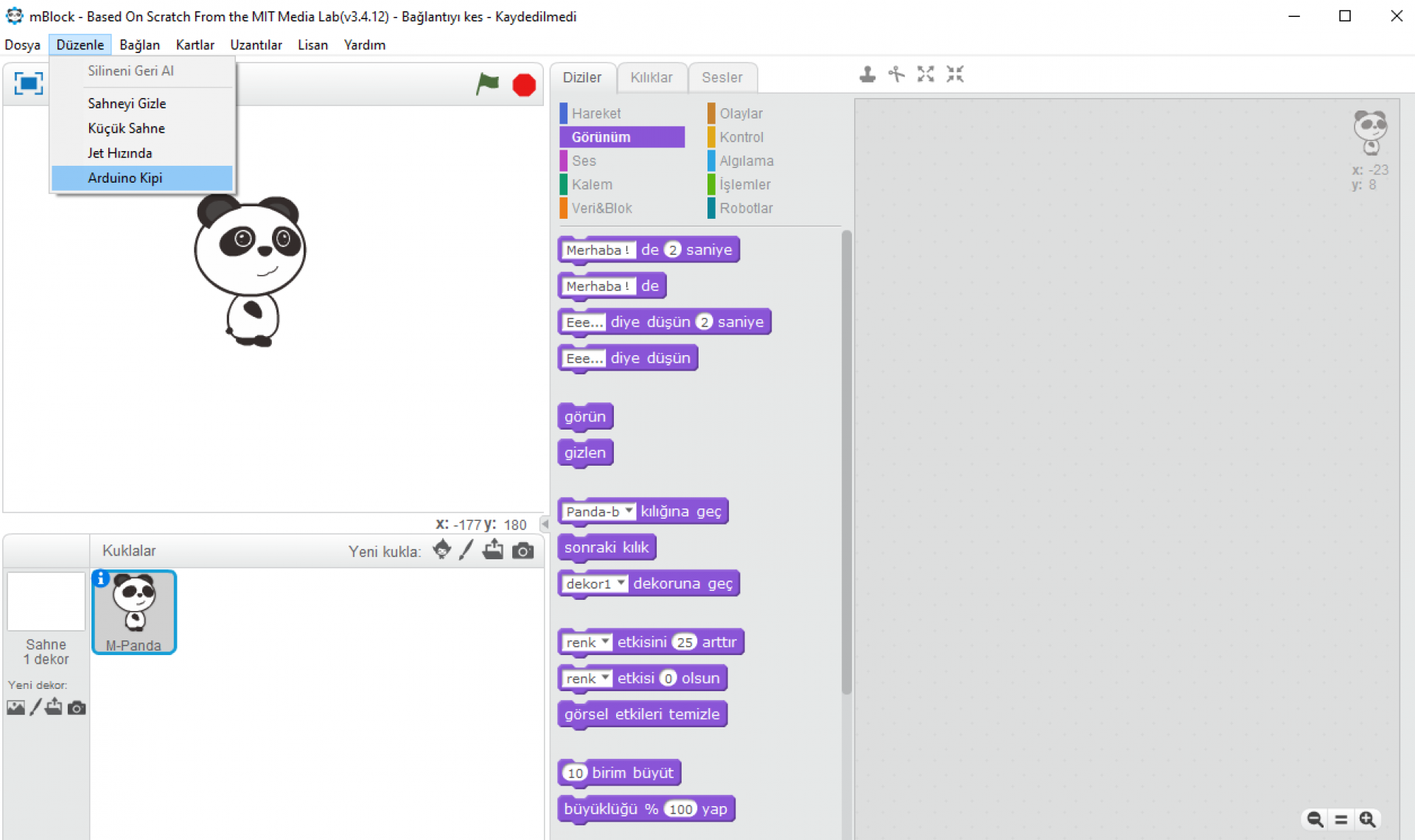Open M-Panda sprite info button
This screenshot has height=840, width=1415.
[x=101, y=578]
